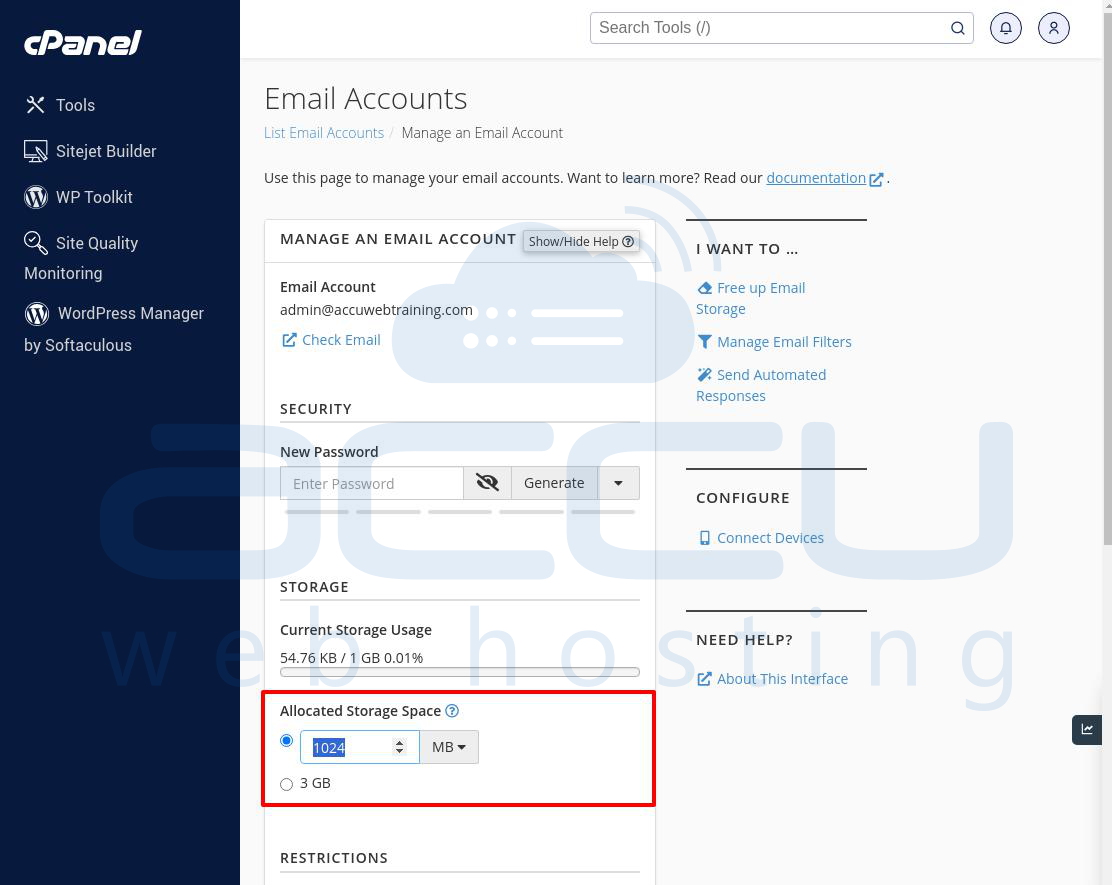Open List Email Accounts breadcrumb
Image resolution: width=1112 pixels, height=885 pixels.
(x=324, y=132)
